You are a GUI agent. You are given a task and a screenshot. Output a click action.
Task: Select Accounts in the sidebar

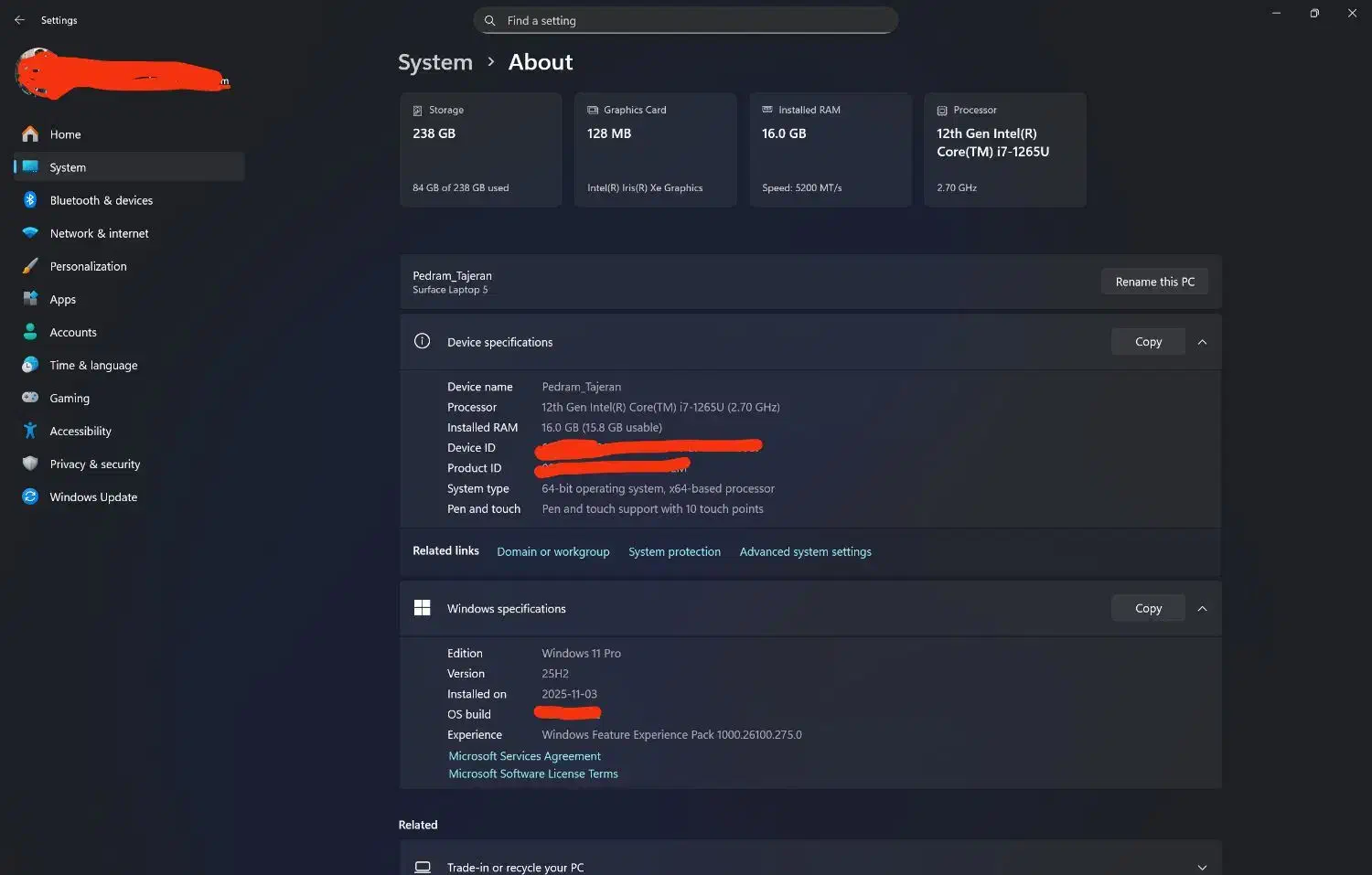coord(73,332)
